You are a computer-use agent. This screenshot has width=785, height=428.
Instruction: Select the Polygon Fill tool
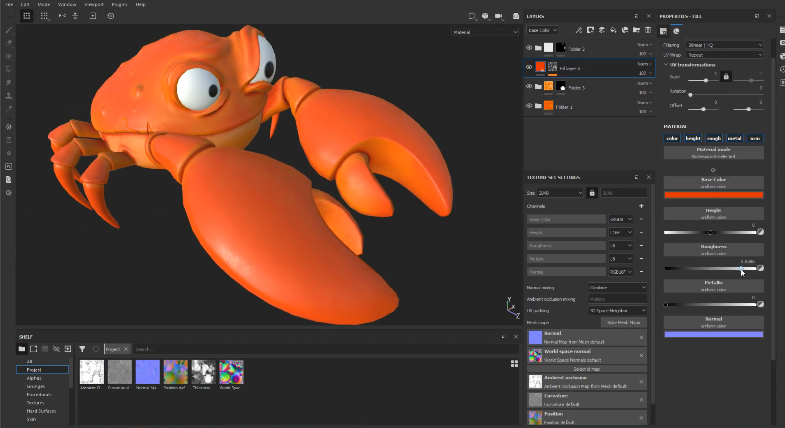tap(9, 69)
